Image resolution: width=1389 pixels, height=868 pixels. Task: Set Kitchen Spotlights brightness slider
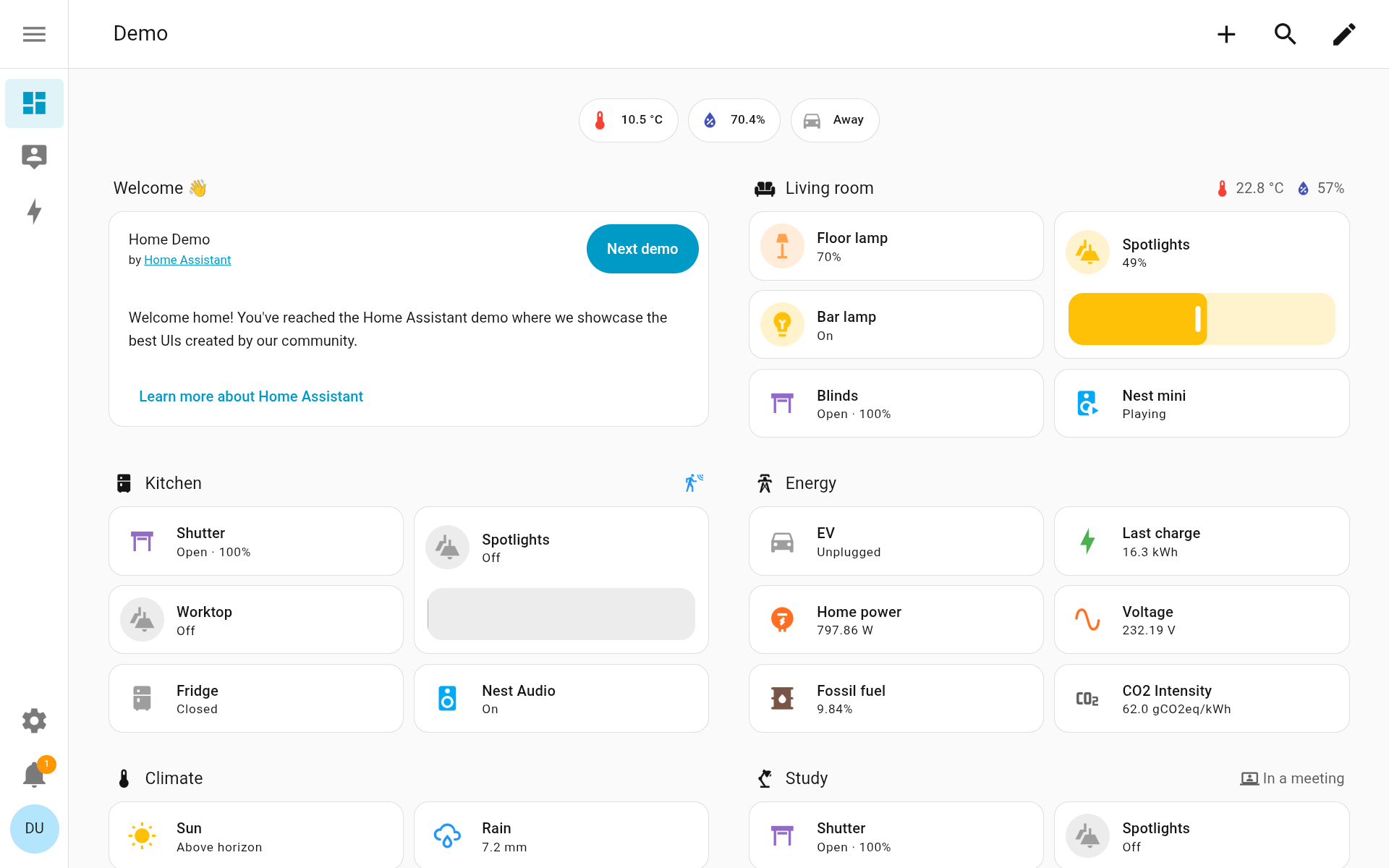click(561, 614)
